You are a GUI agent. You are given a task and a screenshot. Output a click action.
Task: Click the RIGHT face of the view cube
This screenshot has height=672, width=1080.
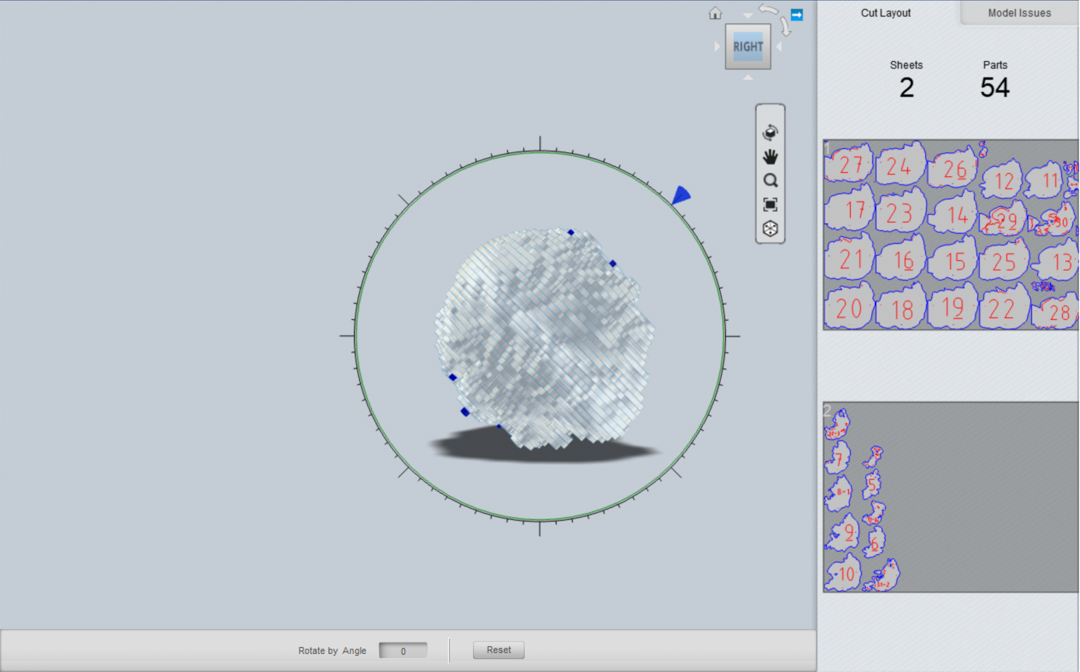coord(748,47)
